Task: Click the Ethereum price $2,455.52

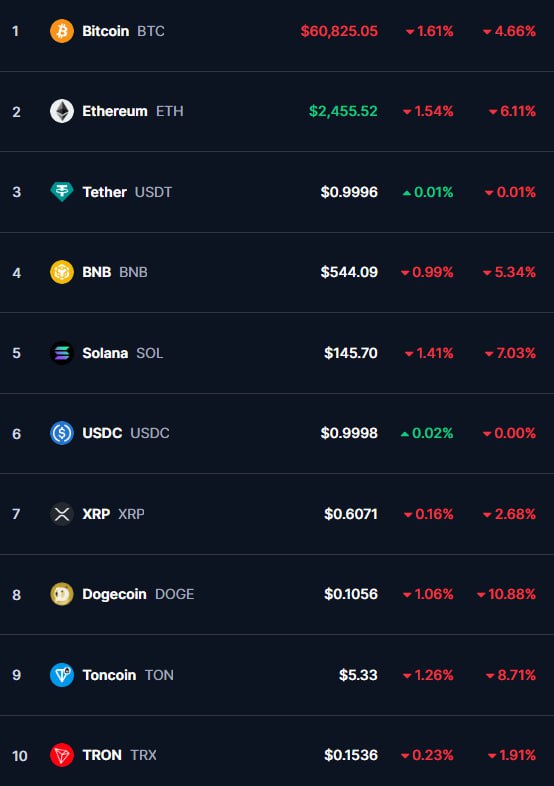Action: click(343, 111)
